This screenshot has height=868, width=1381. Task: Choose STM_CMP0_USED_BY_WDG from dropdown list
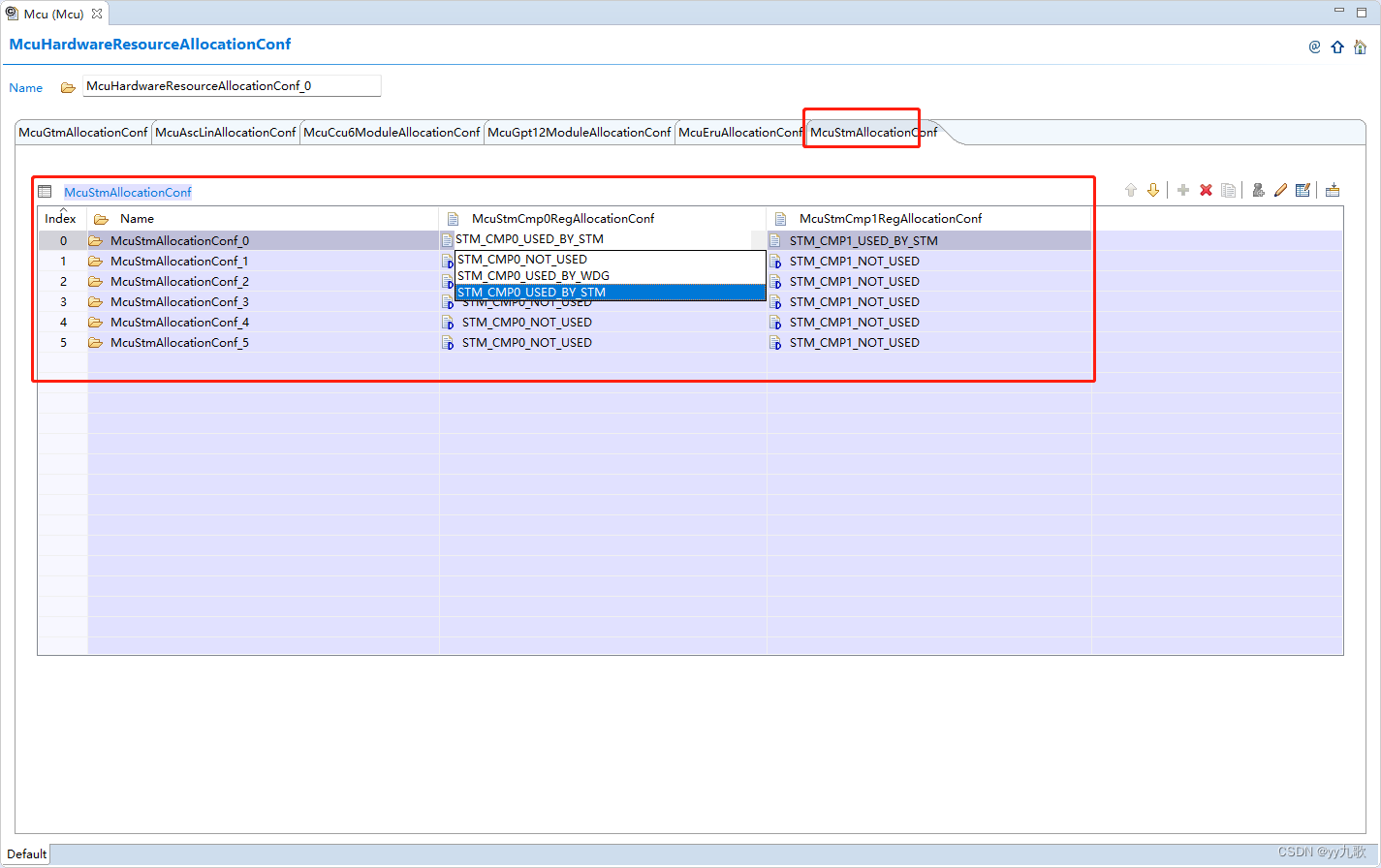coord(611,275)
